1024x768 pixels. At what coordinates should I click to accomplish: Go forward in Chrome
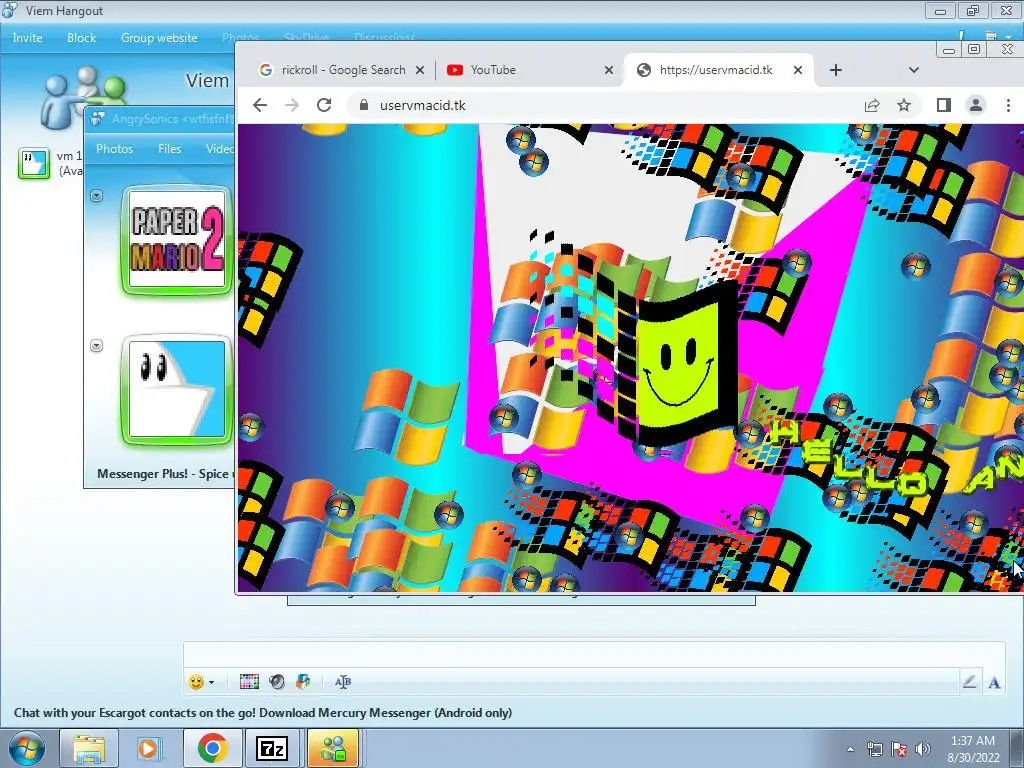[x=292, y=105]
